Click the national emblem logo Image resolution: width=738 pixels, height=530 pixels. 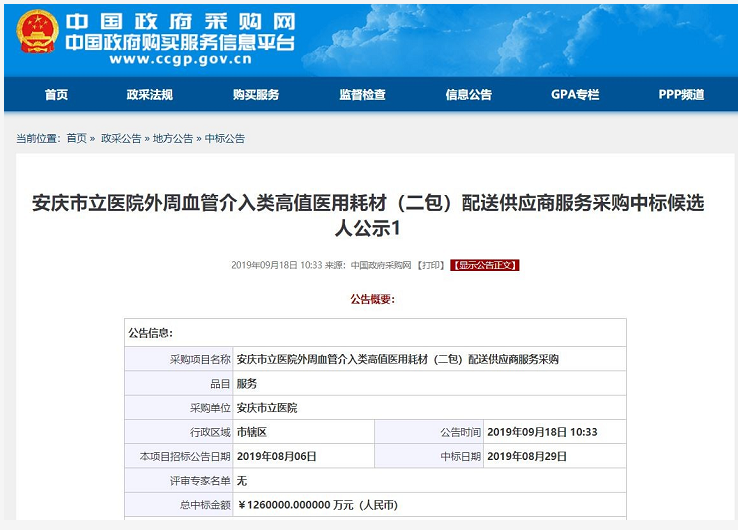37,33
